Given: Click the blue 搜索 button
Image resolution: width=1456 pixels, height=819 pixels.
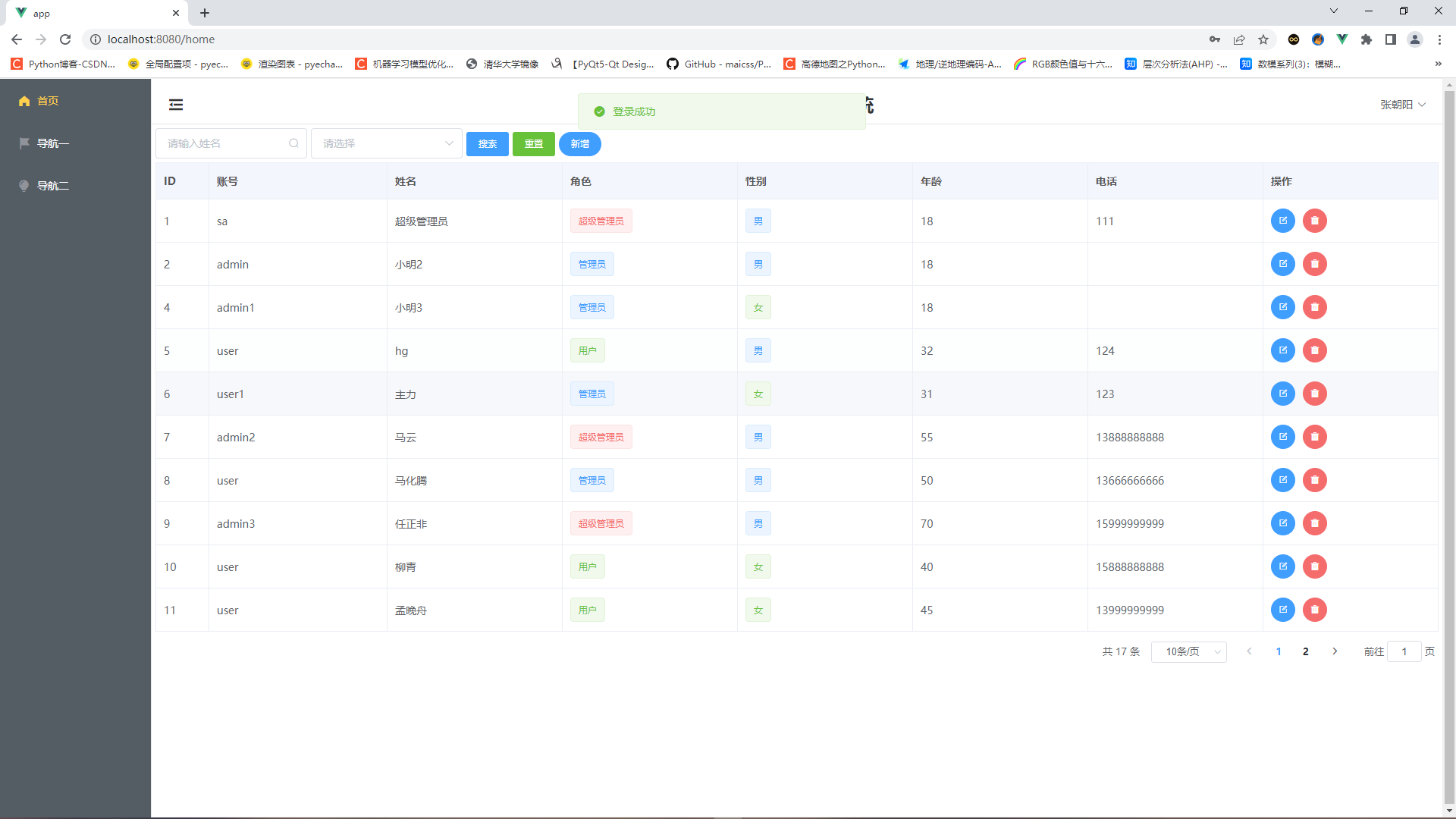Looking at the screenshot, I should point(487,144).
